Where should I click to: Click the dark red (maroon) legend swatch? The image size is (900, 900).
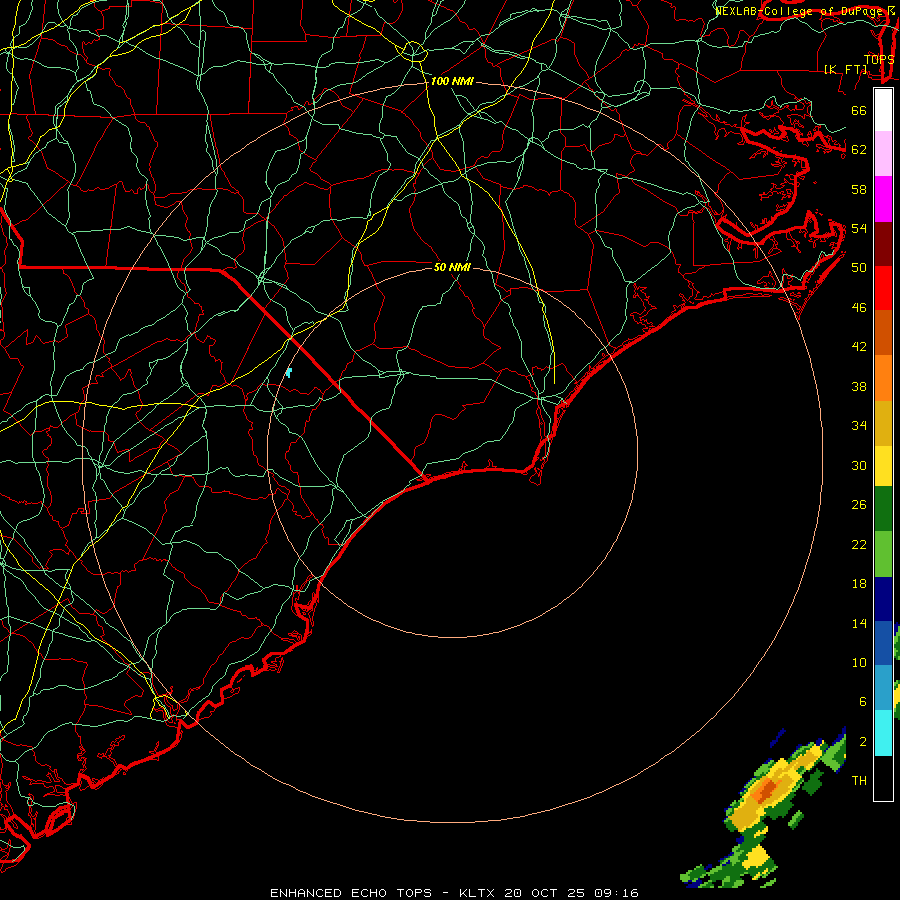tap(883, 244)
